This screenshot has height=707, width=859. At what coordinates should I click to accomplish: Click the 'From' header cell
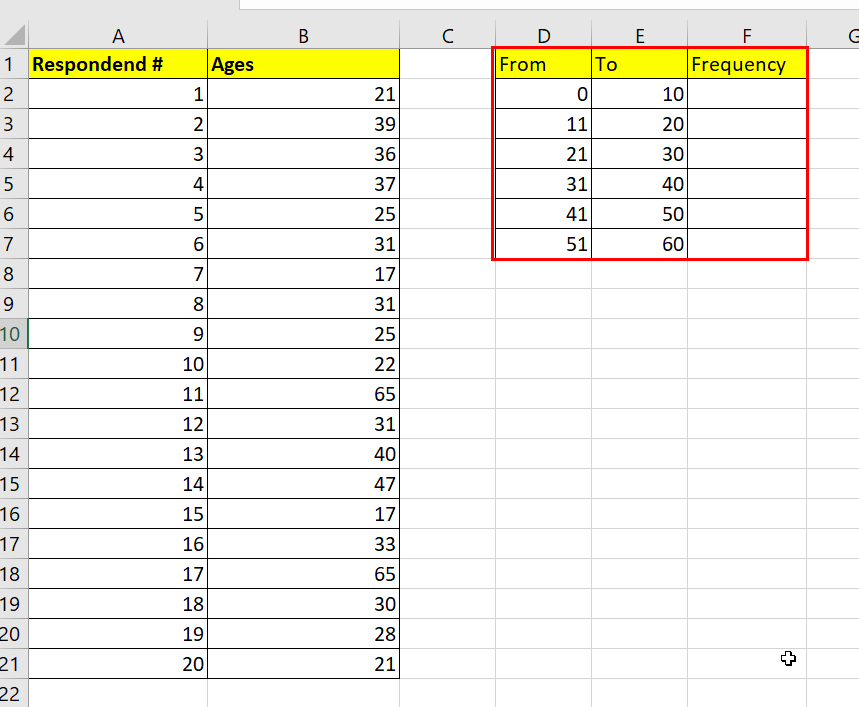[543, 64]
